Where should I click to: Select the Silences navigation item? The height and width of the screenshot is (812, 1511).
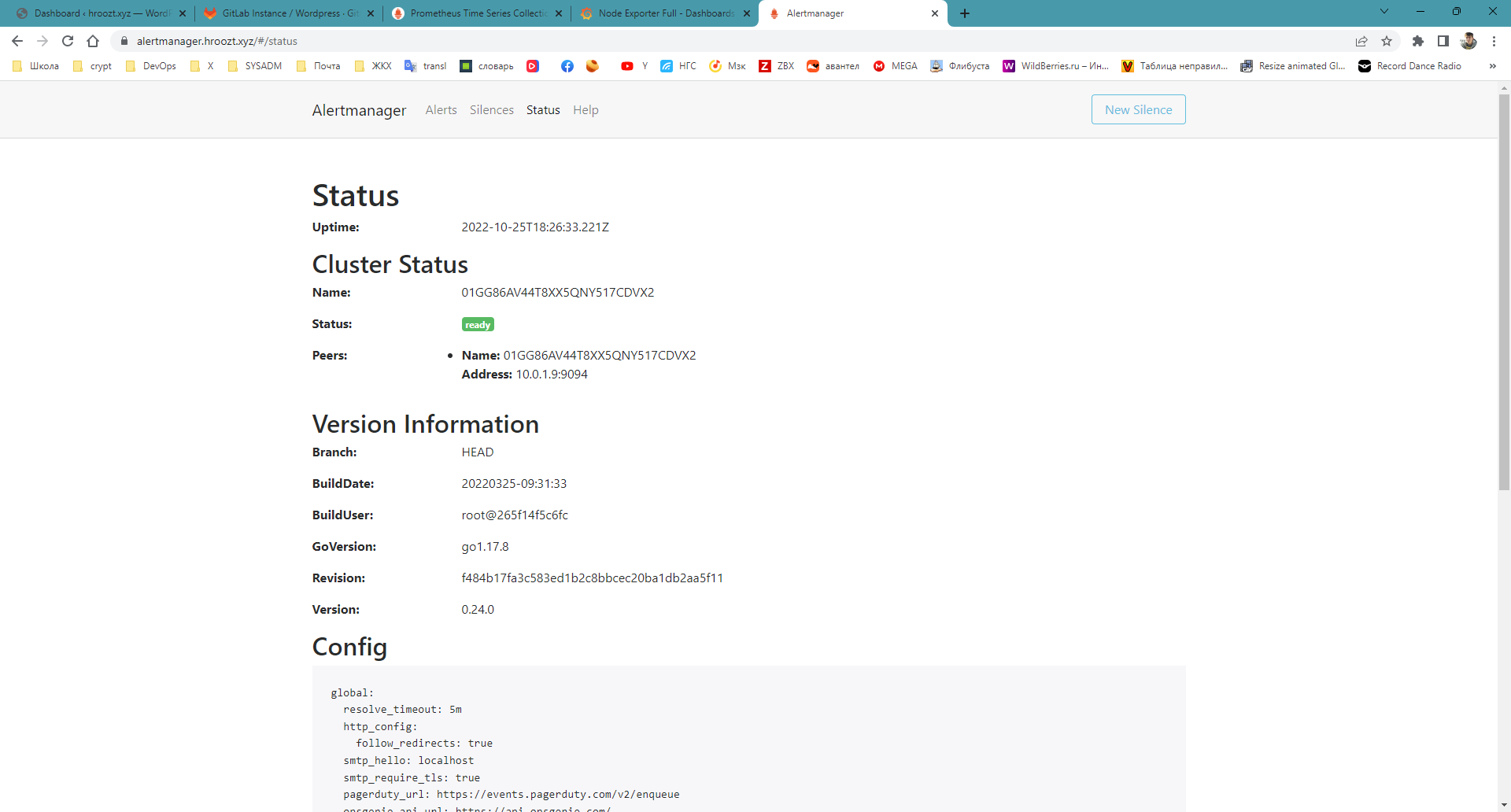pyautogui.click(x=491, y=109)
